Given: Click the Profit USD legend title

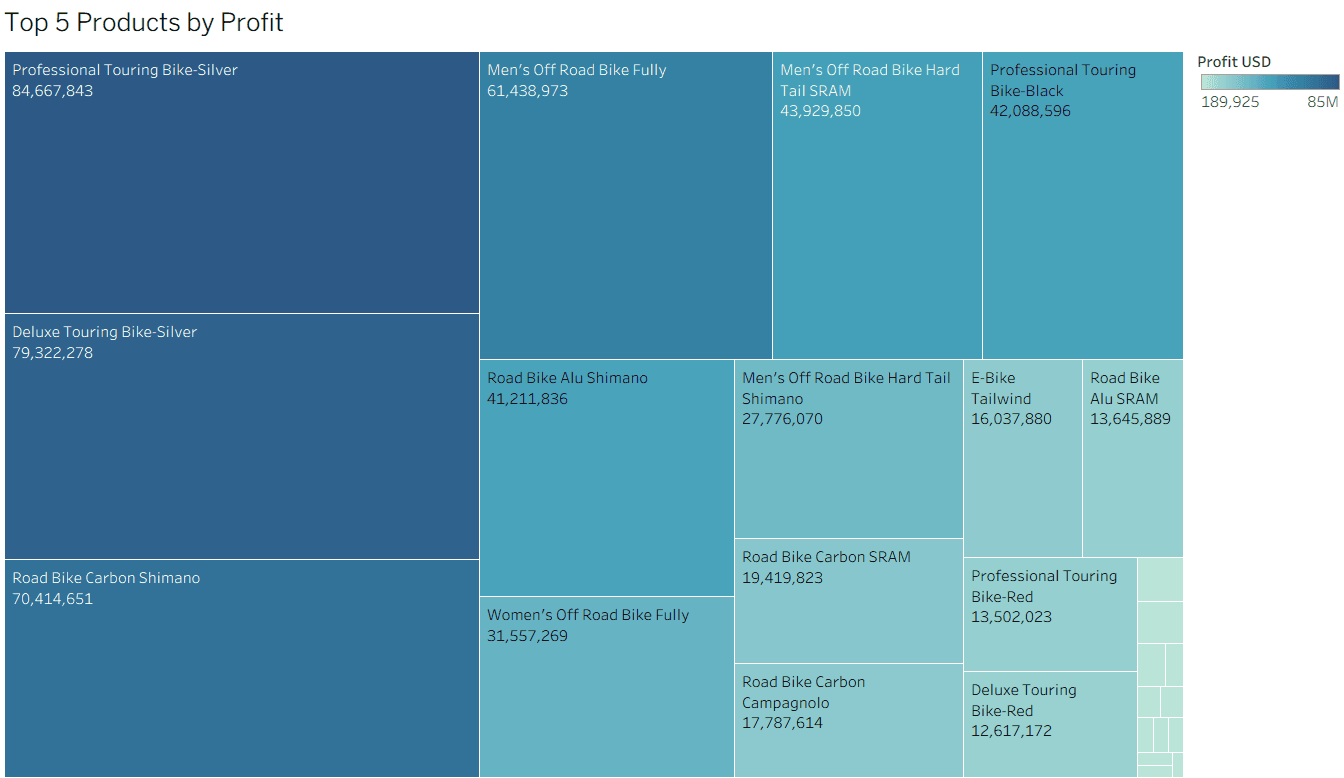Looking at the screenshot, I should click(1234, 62).
